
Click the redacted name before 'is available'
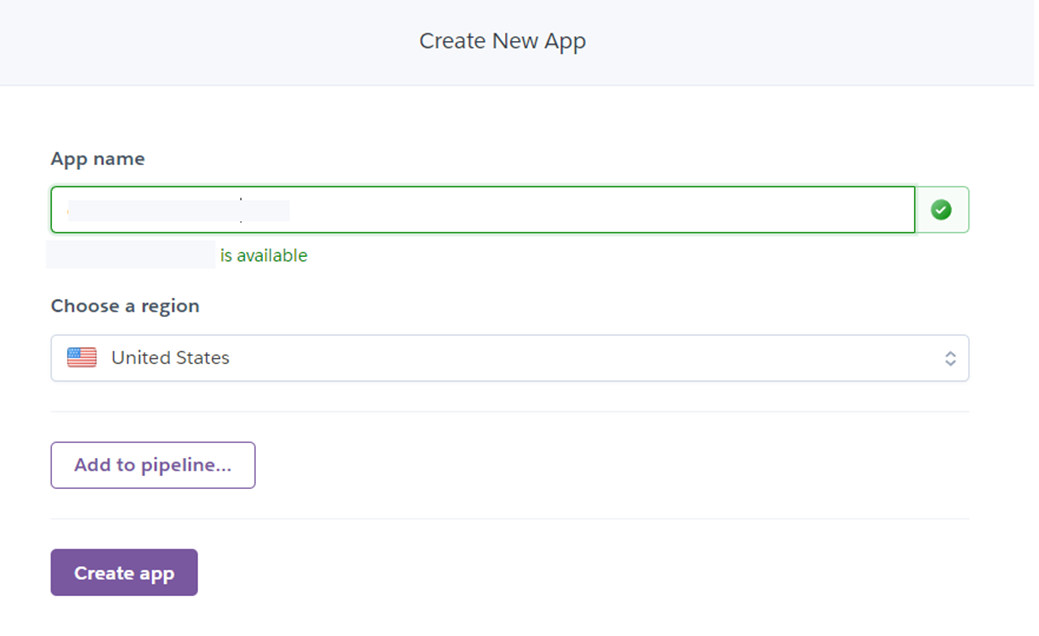click(x=131, y=254)
